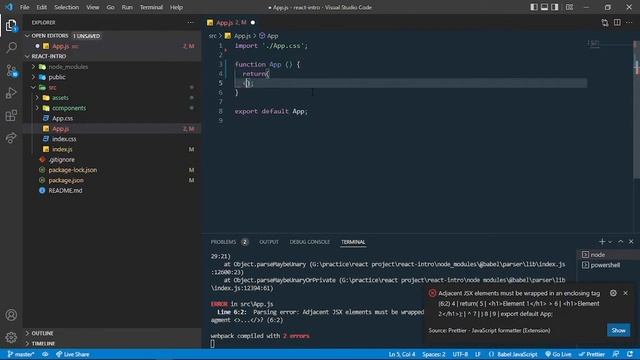Open the Manage gear icon

11,337
